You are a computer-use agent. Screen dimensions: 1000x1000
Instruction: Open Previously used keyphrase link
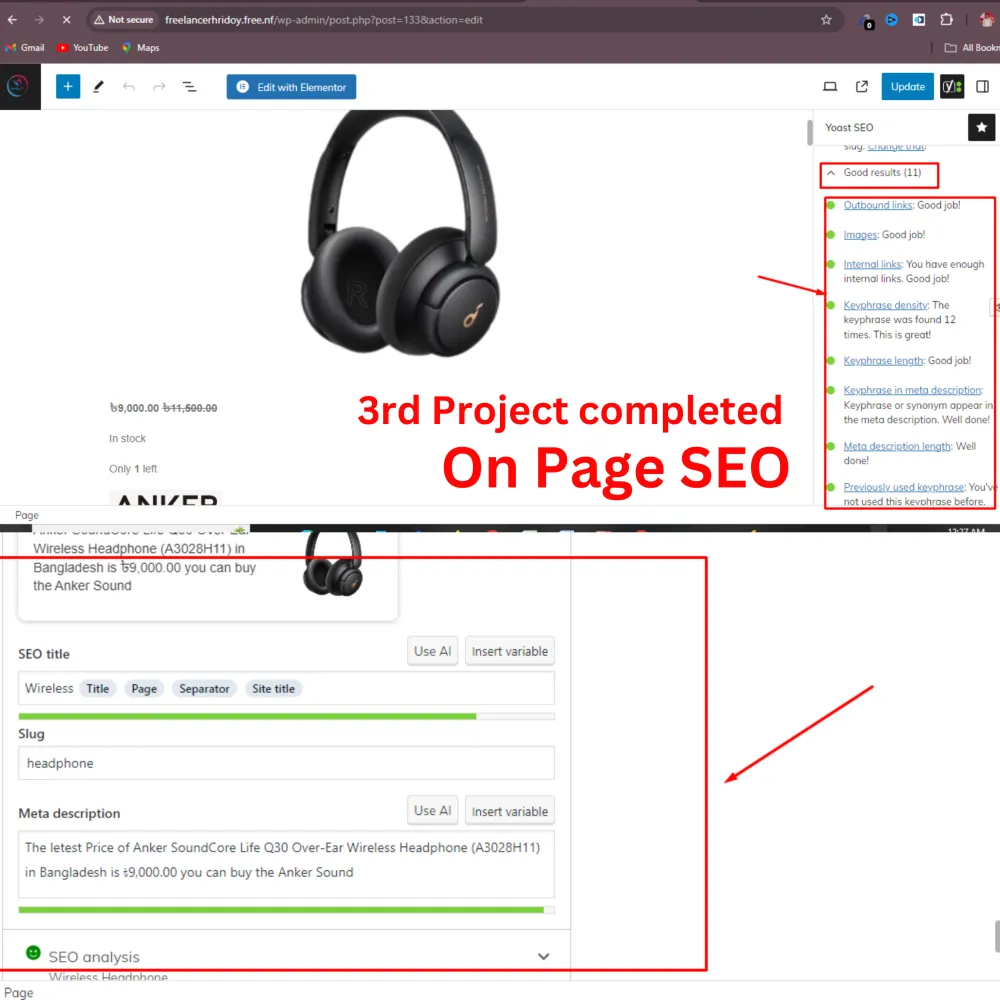tap(903, 487)
